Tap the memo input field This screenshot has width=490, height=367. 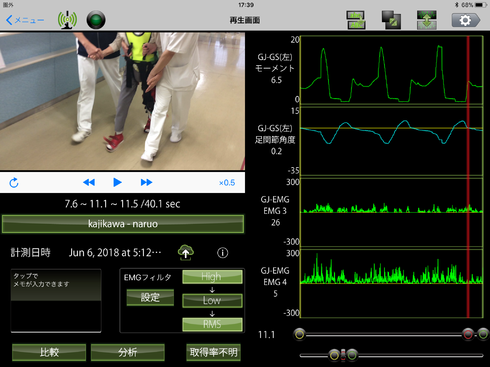[56, 301]
